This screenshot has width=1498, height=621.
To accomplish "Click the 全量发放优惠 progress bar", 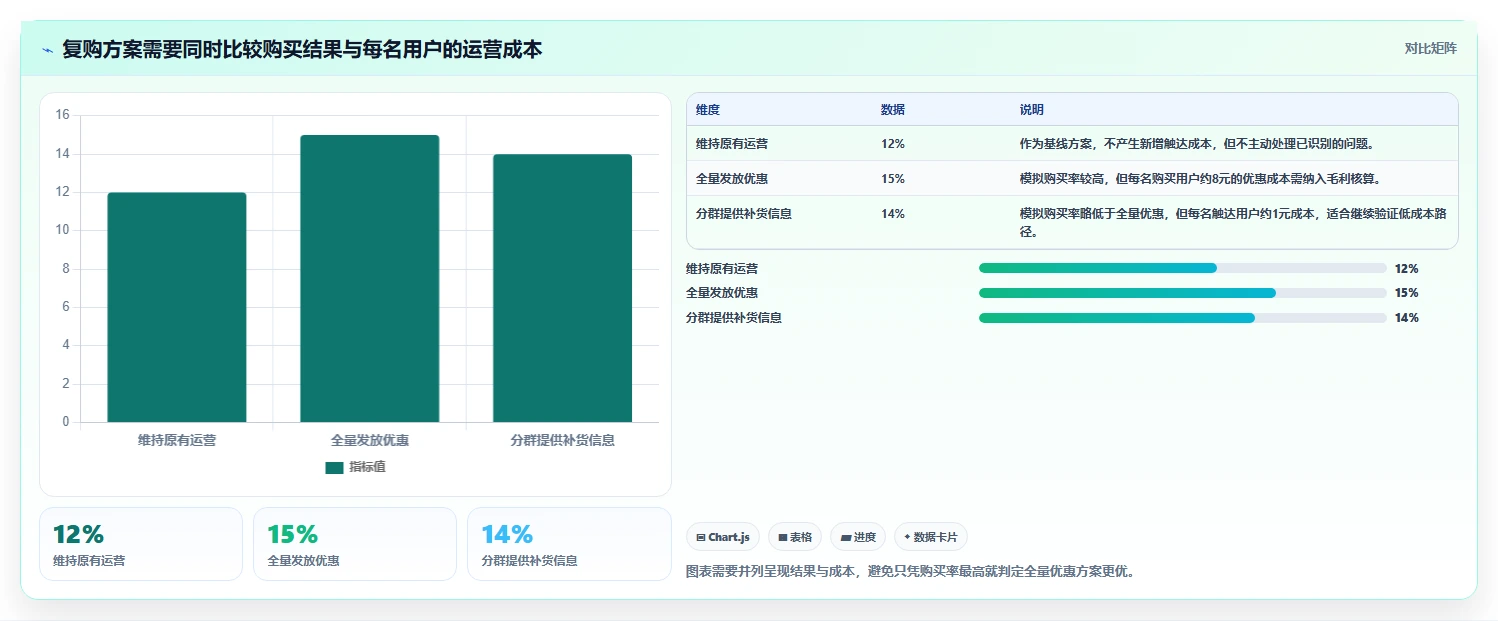I will [x=1182, y=293].
